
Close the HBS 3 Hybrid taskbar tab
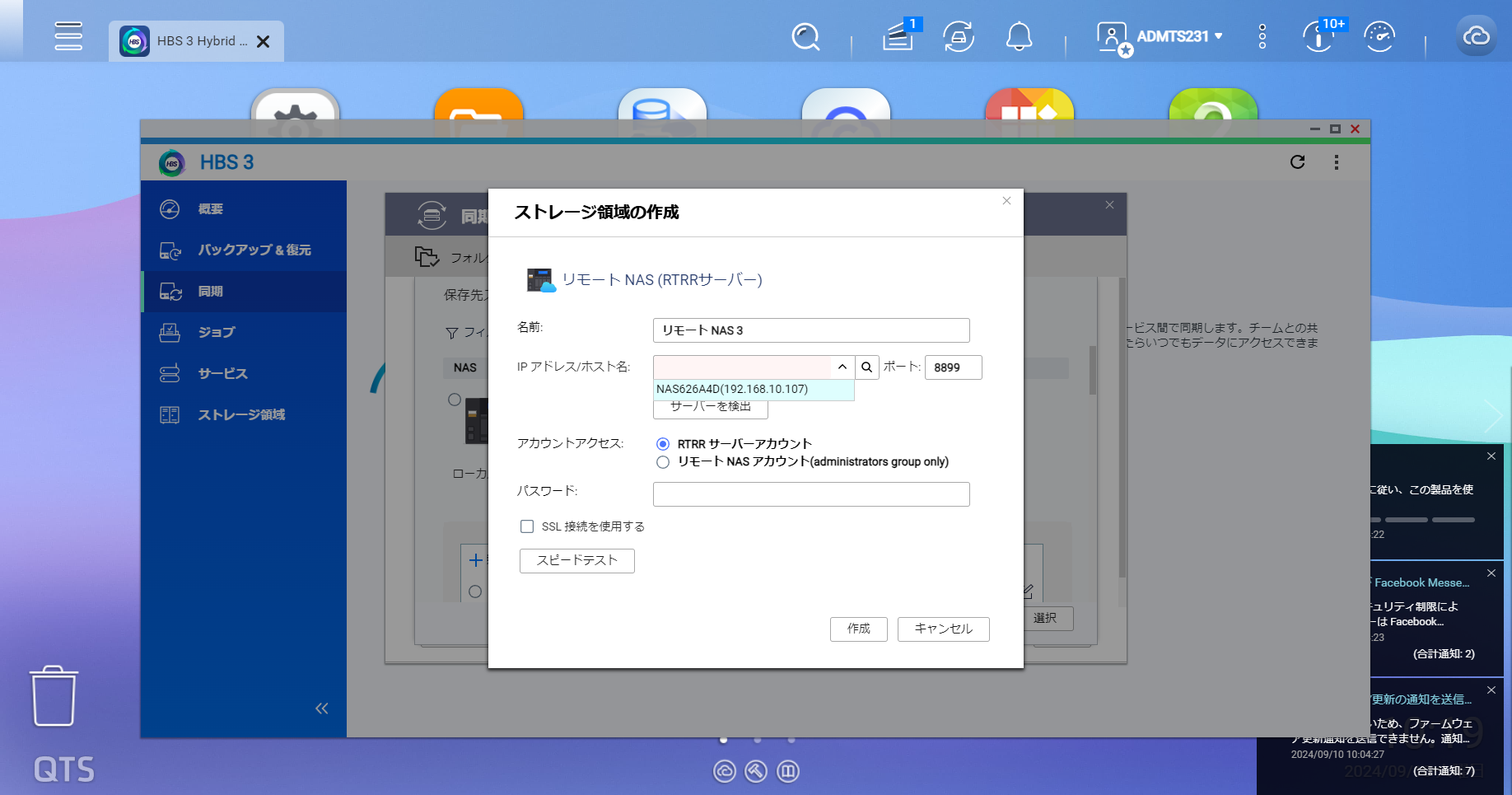pyautogui.click(x=264, y=41)
